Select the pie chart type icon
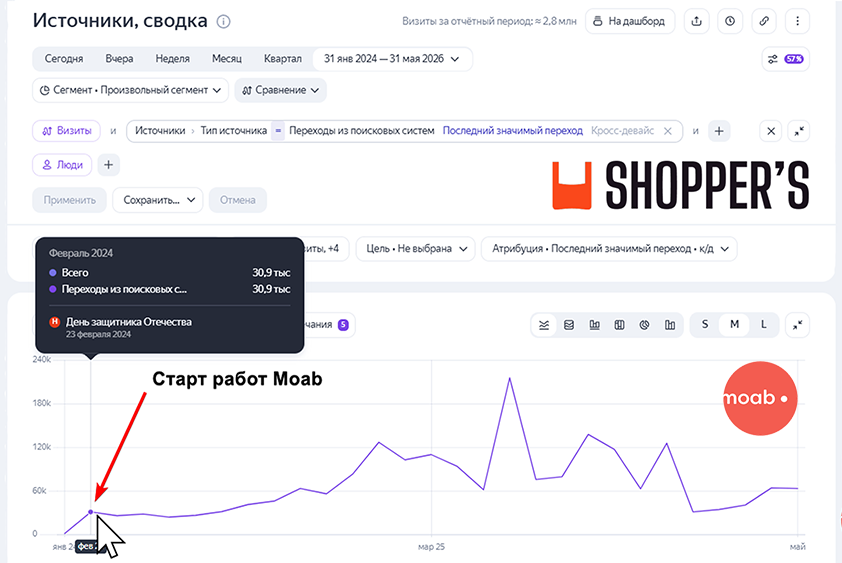The image size is (842, 563). [x=644, y=324]
